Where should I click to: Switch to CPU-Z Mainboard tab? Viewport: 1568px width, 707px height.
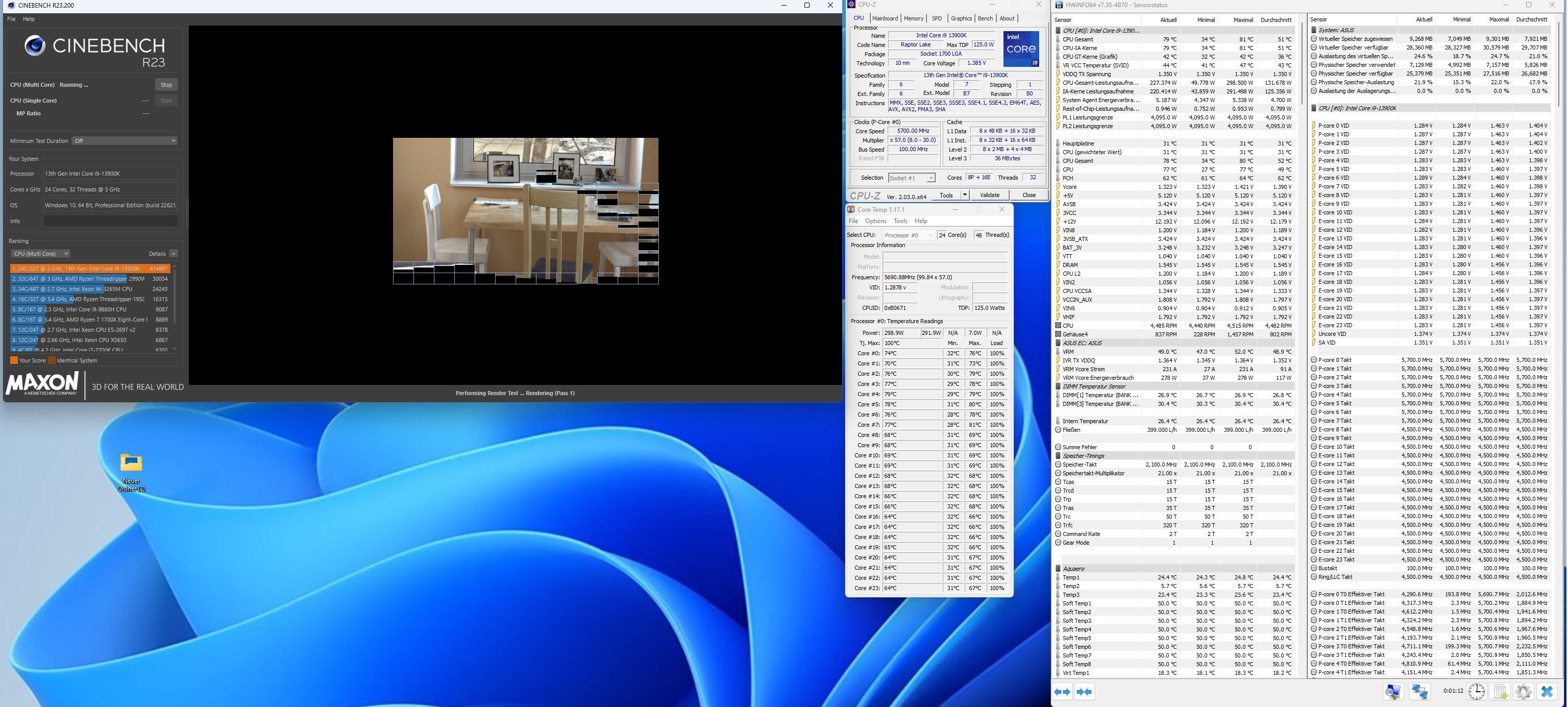[885, 18]
